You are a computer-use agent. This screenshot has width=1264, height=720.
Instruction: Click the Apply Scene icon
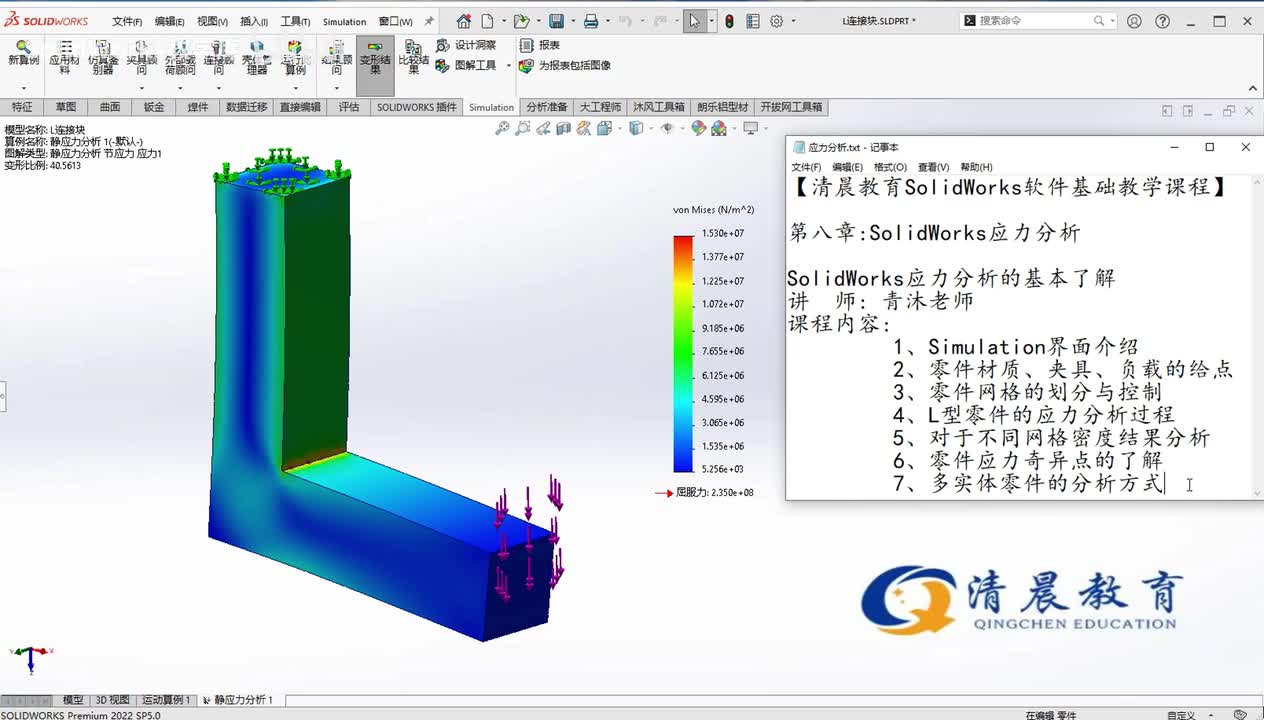(x=718, y=128)
